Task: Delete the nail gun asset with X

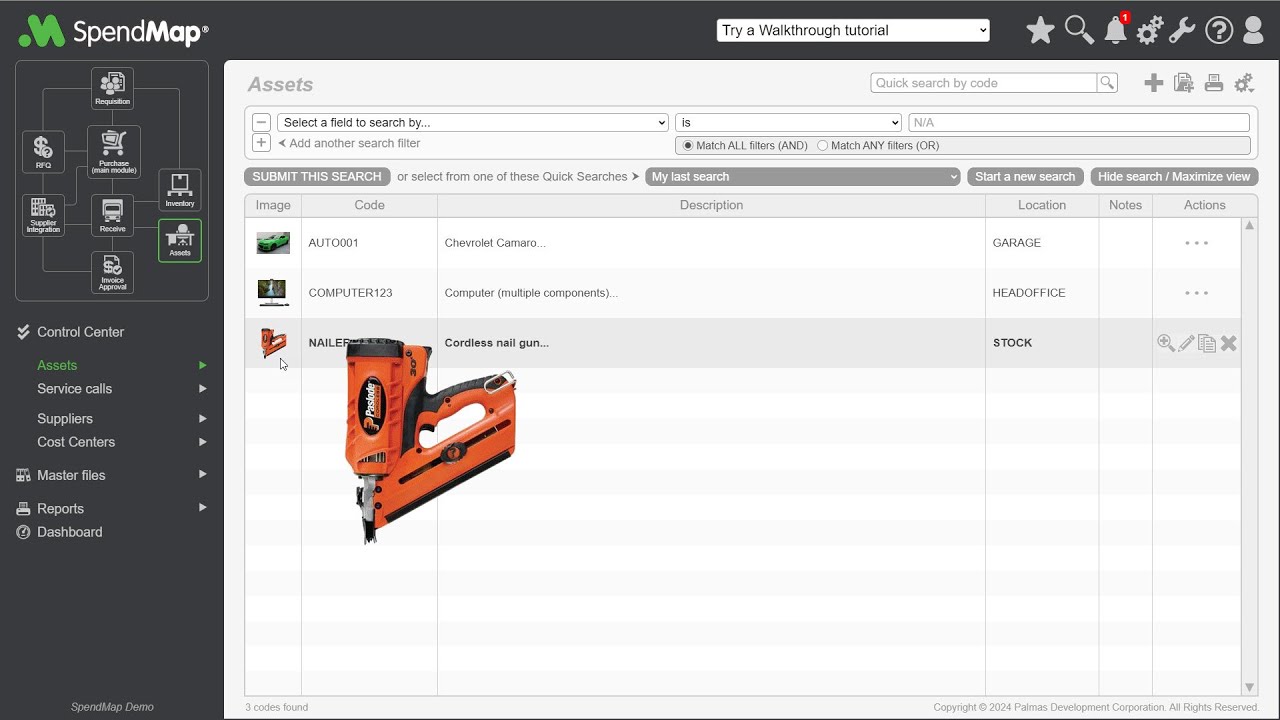Action: coord(1229,343)
